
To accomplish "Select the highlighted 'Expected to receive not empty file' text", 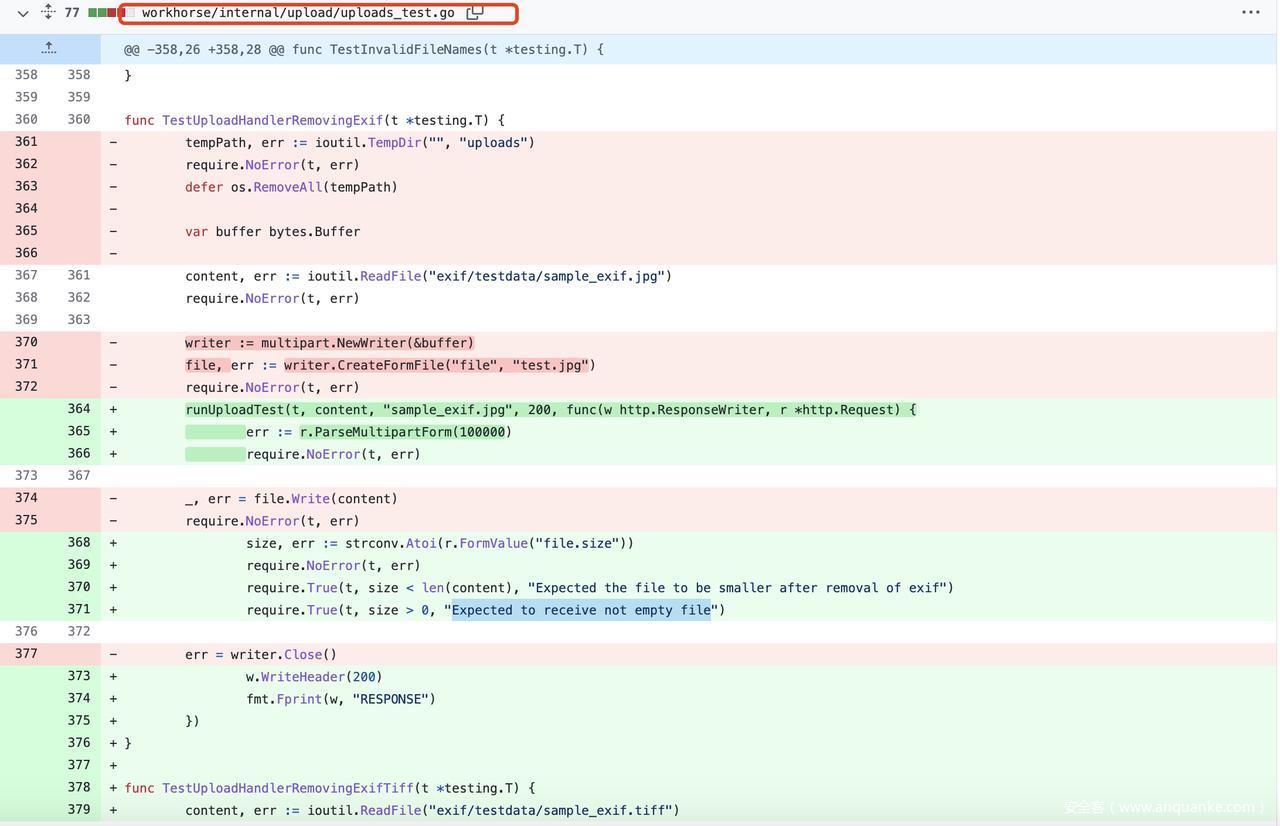I will pyautogui.click(x=580, y=610).
